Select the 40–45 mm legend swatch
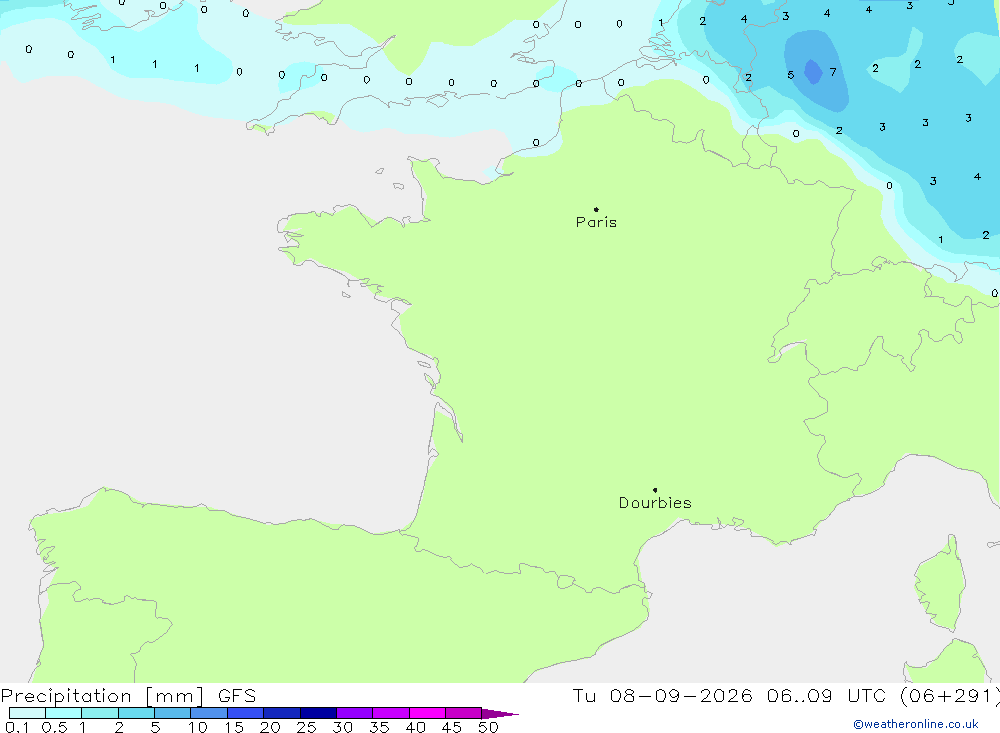Viewport: 1000px width, 733px height. coord(427,713)
